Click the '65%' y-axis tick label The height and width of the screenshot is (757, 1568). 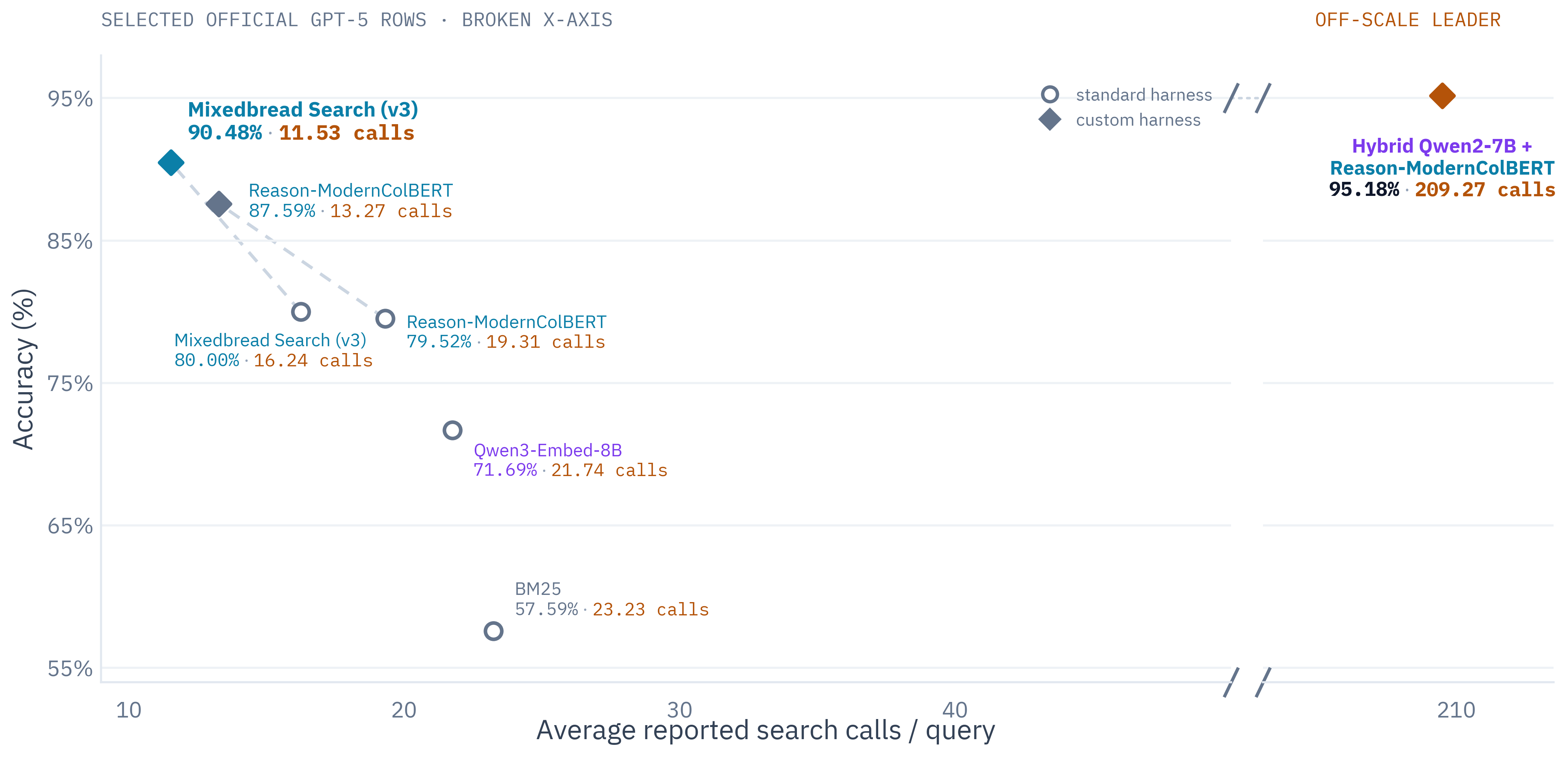[70, 526]
